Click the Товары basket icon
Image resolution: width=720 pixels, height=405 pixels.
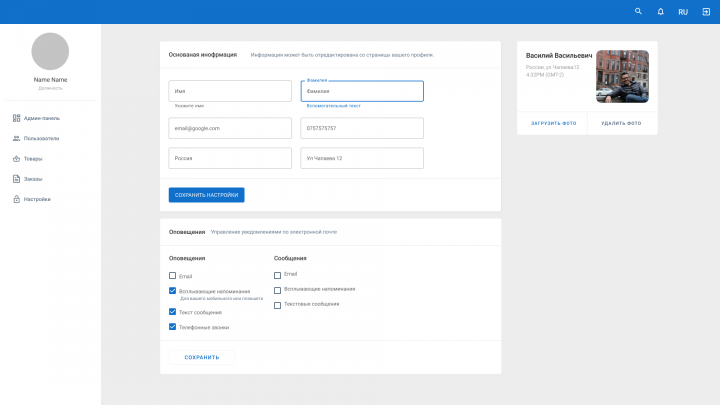click(x=17, y=158)
